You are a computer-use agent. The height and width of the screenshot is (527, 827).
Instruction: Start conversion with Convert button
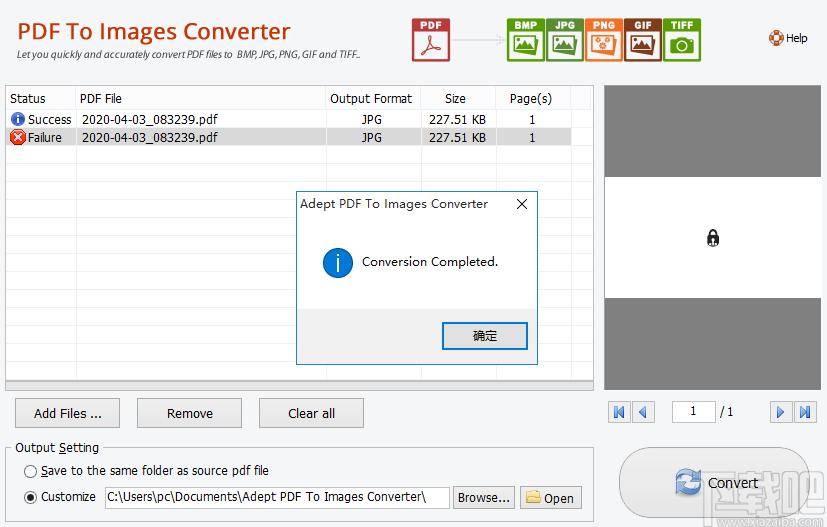point(714,483)
